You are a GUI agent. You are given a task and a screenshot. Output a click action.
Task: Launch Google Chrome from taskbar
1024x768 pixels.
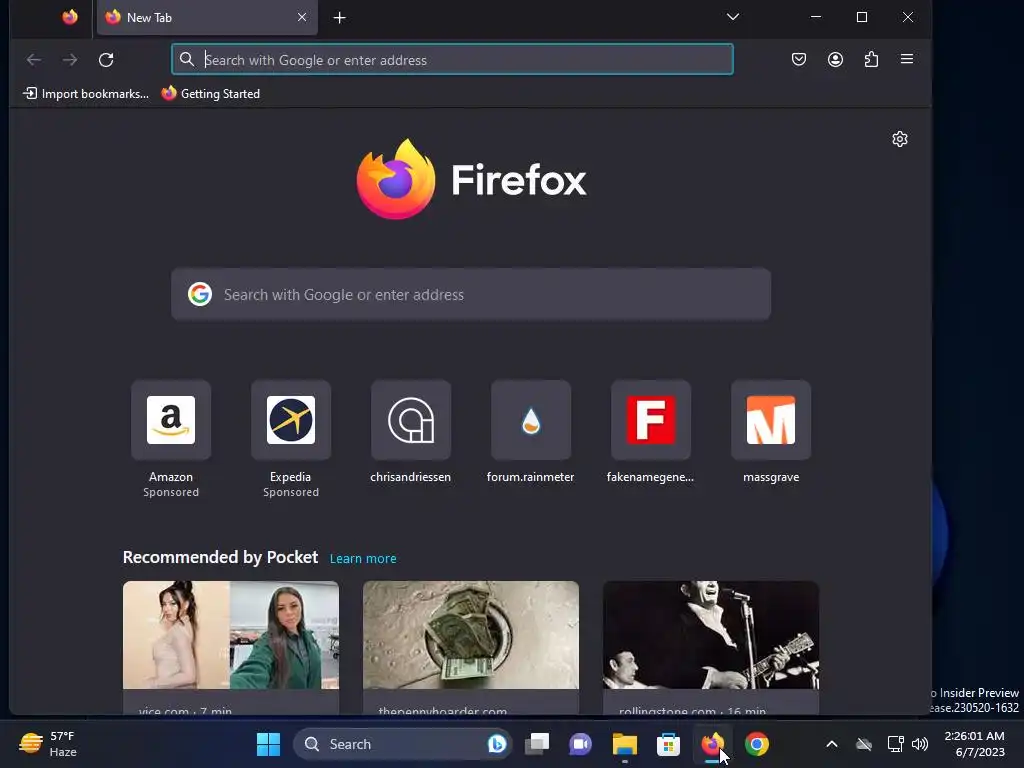[x=757, y=744]
